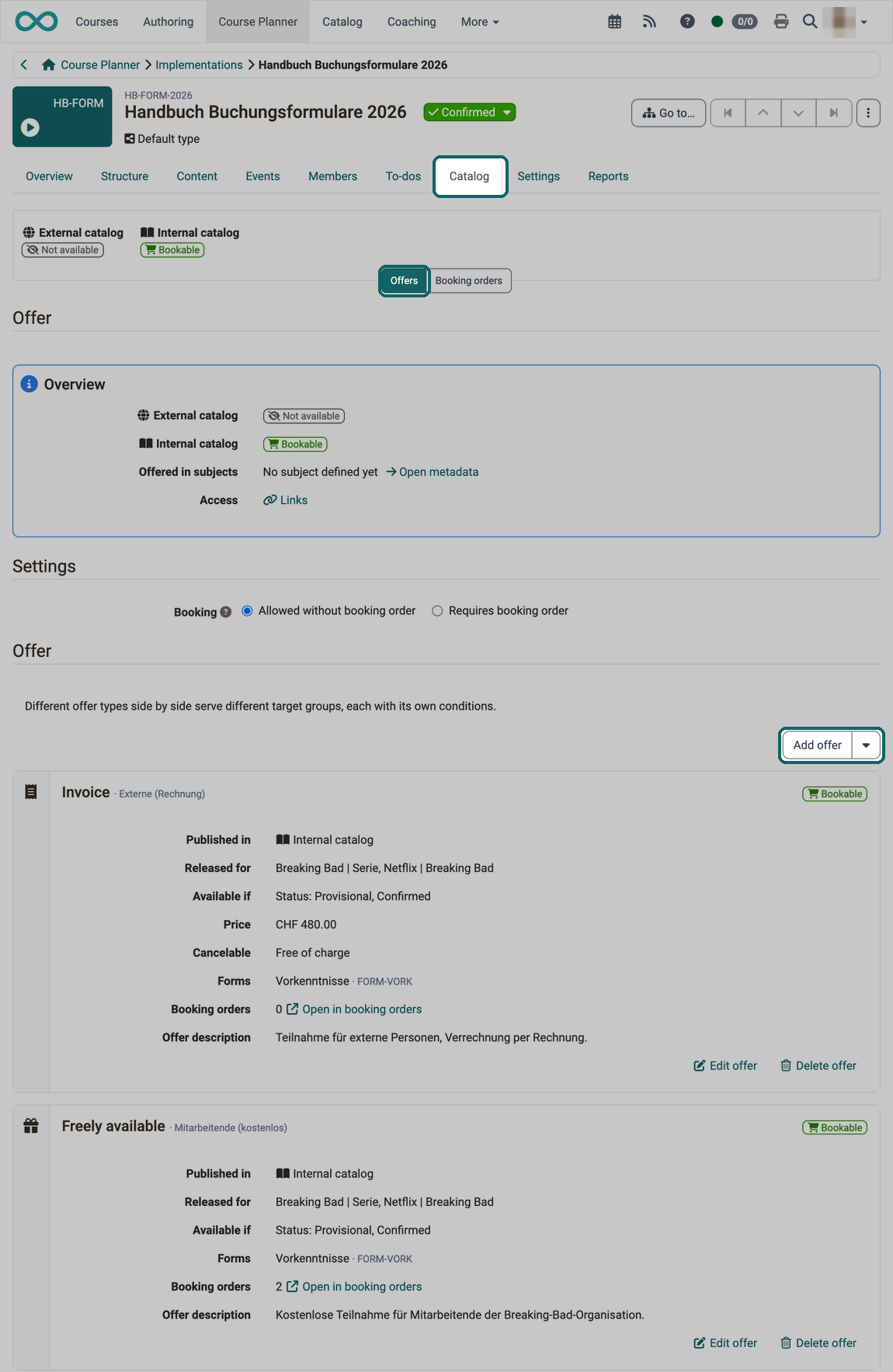Click the Add offer button

pos(817,745)
